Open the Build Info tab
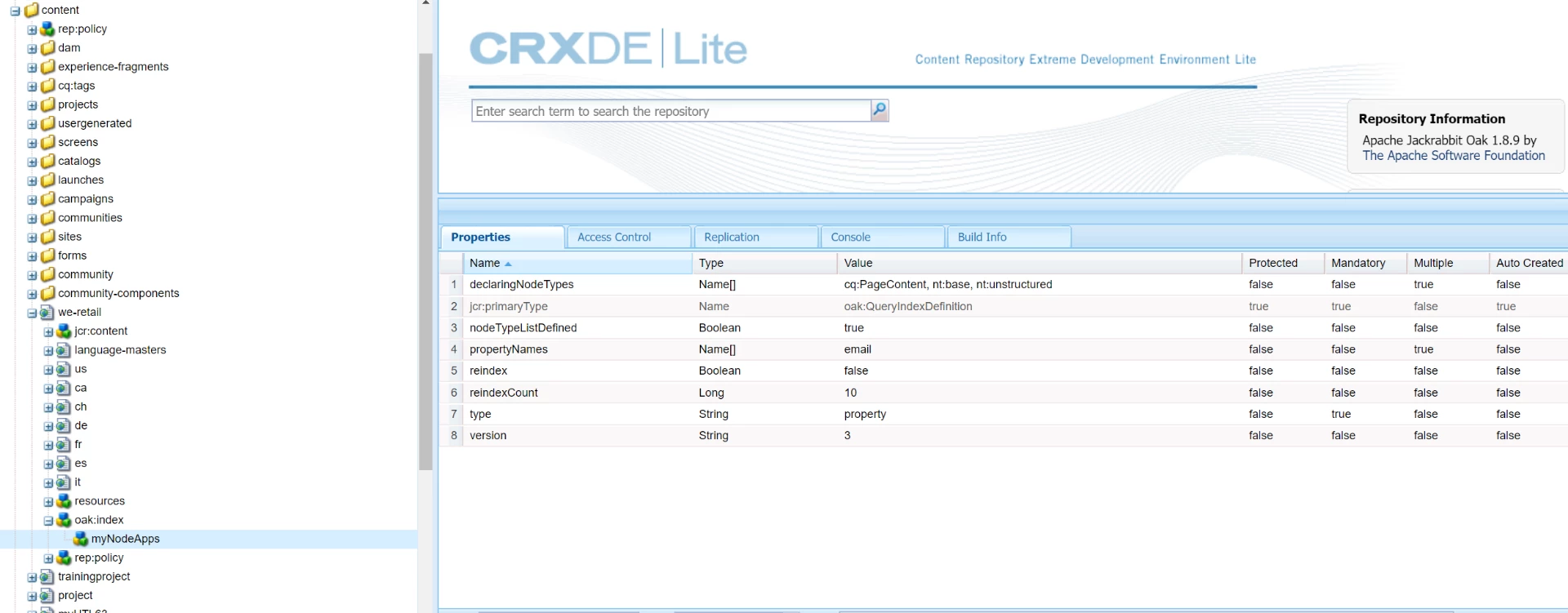 (1009, 237)
